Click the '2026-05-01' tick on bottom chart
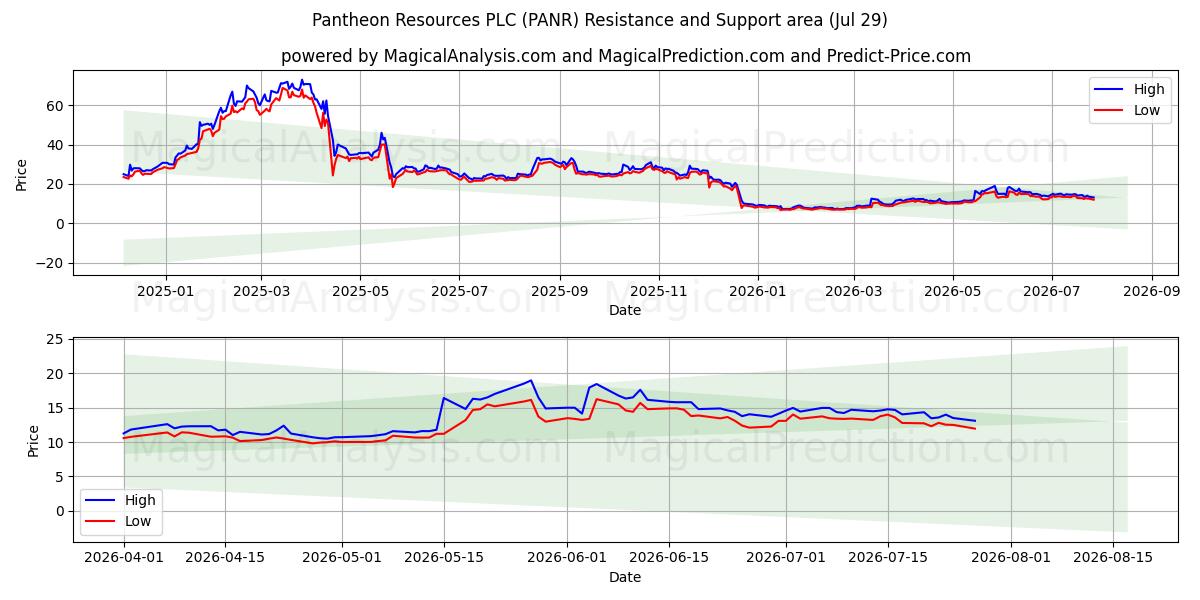 [x=342, y=557]
